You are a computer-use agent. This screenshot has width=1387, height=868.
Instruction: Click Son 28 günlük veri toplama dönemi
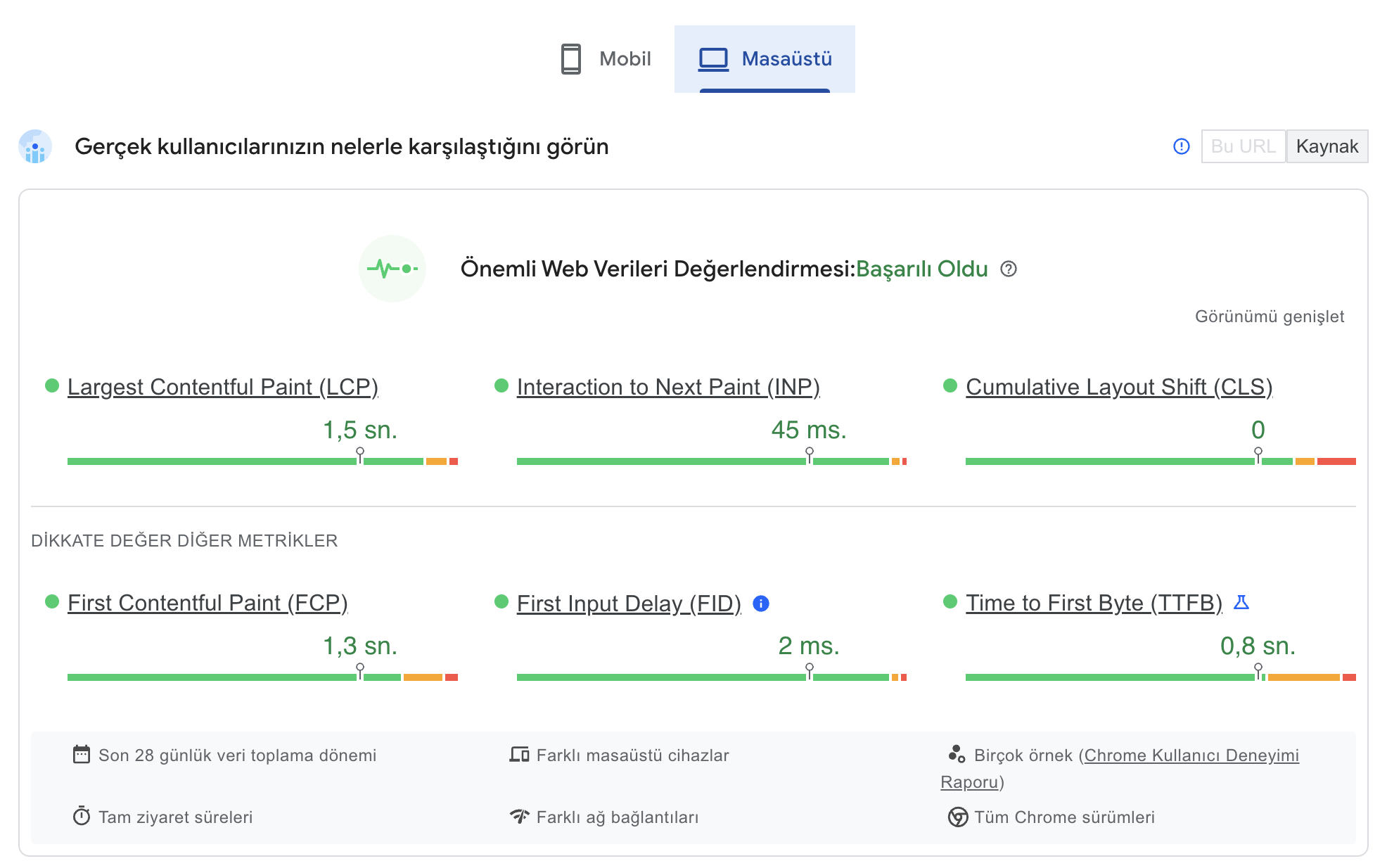pyautogui.click(x=238, y=755)
